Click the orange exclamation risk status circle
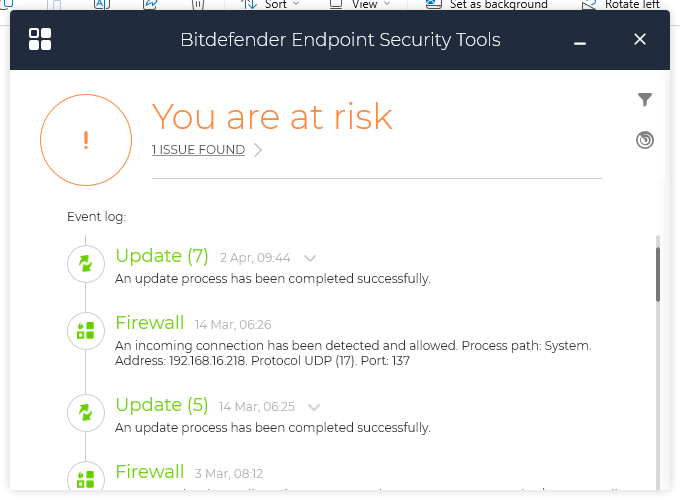 (86, 140)
